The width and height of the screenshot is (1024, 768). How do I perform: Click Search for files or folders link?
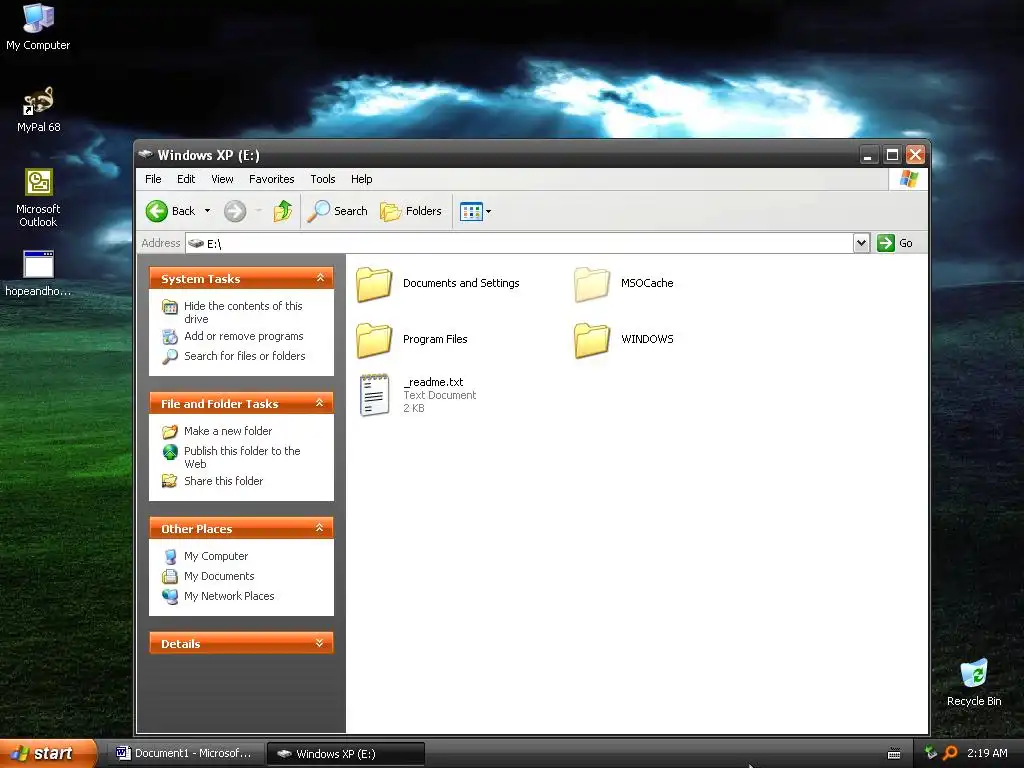tap(245, 356)
